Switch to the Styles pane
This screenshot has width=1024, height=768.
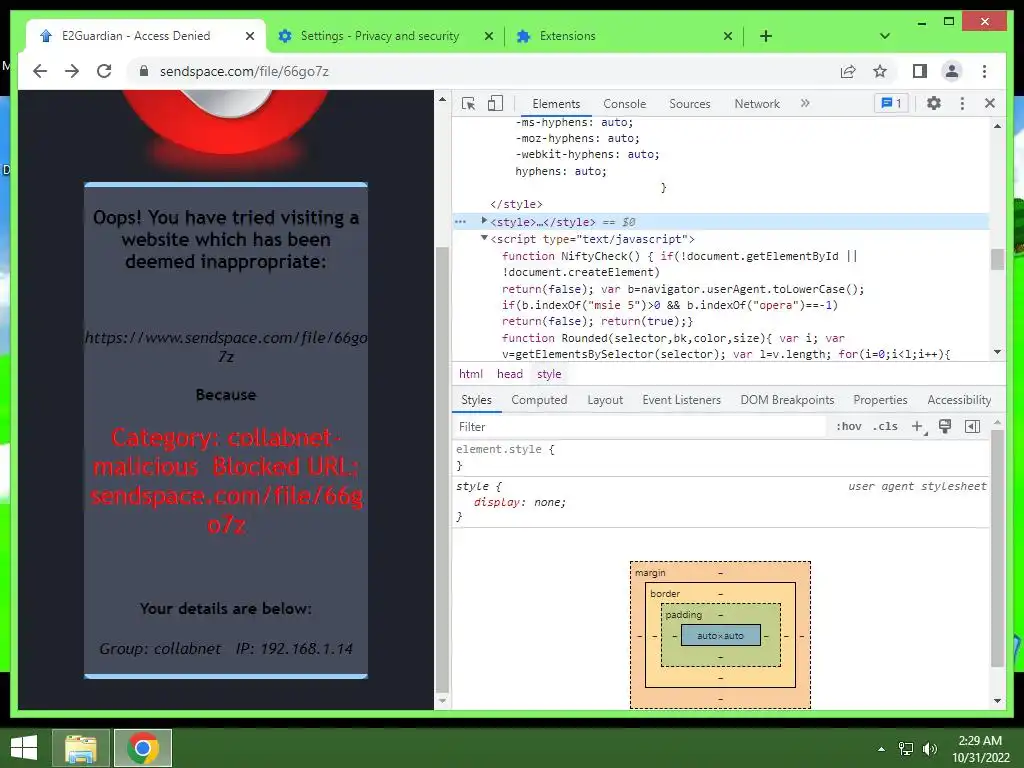click(476, 400)
